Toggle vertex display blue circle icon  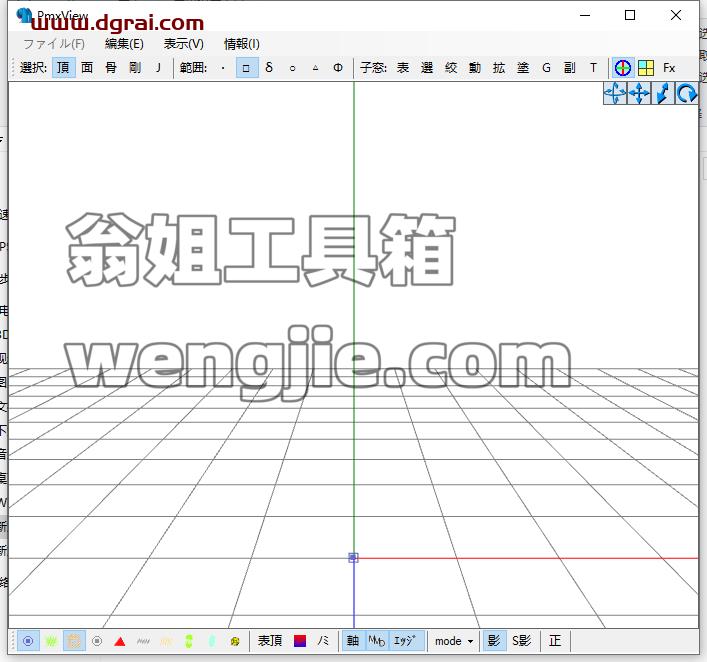[x=28, y=641]
